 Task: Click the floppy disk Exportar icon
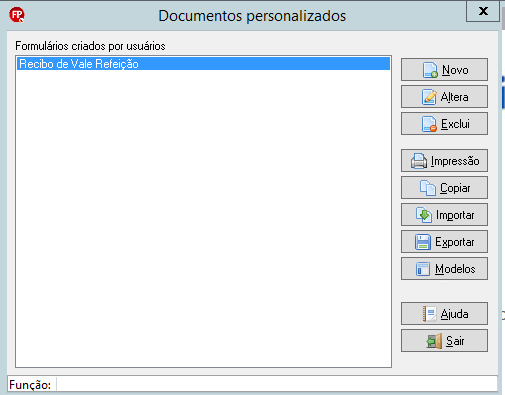click(423, 242)
